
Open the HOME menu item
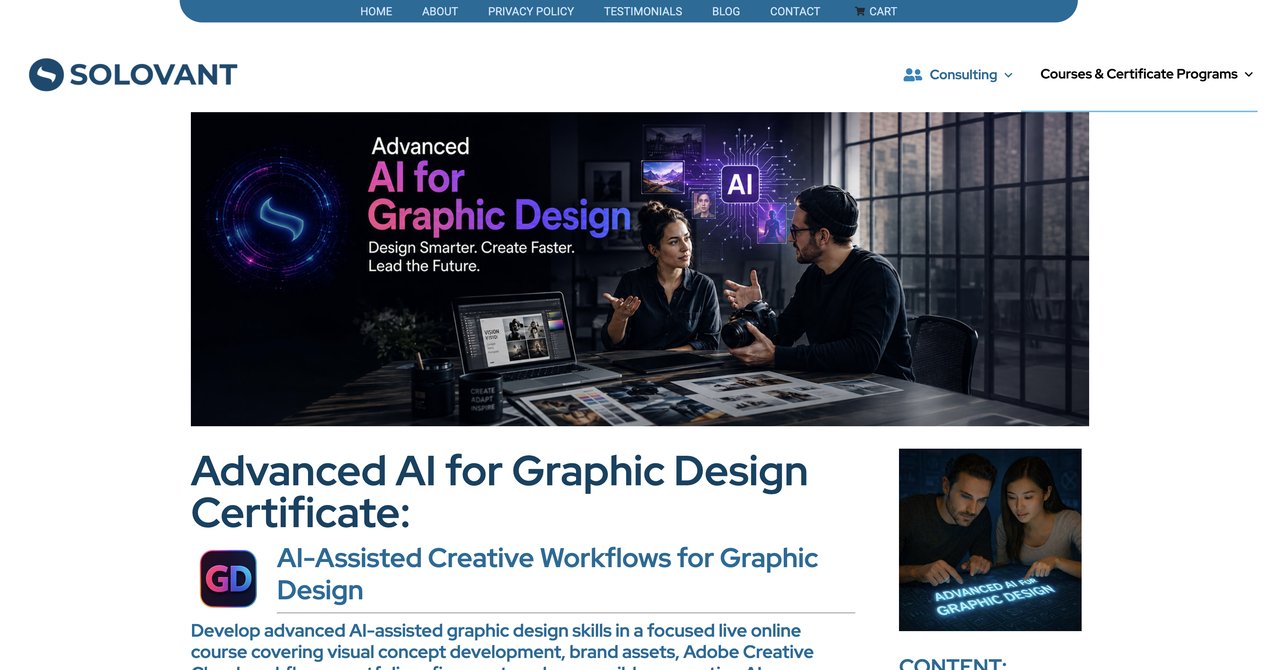(x=376, y=12)
